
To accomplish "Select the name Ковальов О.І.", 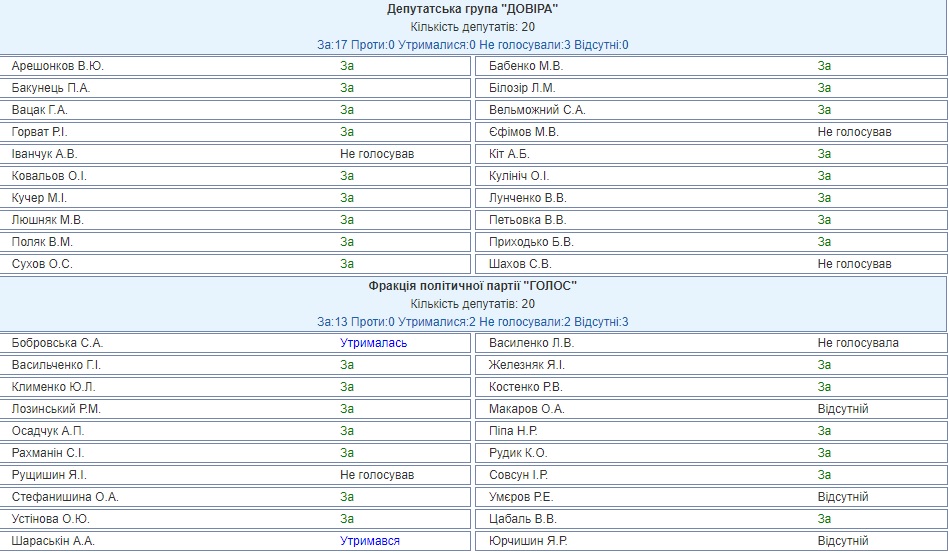I will click(49, 176).
